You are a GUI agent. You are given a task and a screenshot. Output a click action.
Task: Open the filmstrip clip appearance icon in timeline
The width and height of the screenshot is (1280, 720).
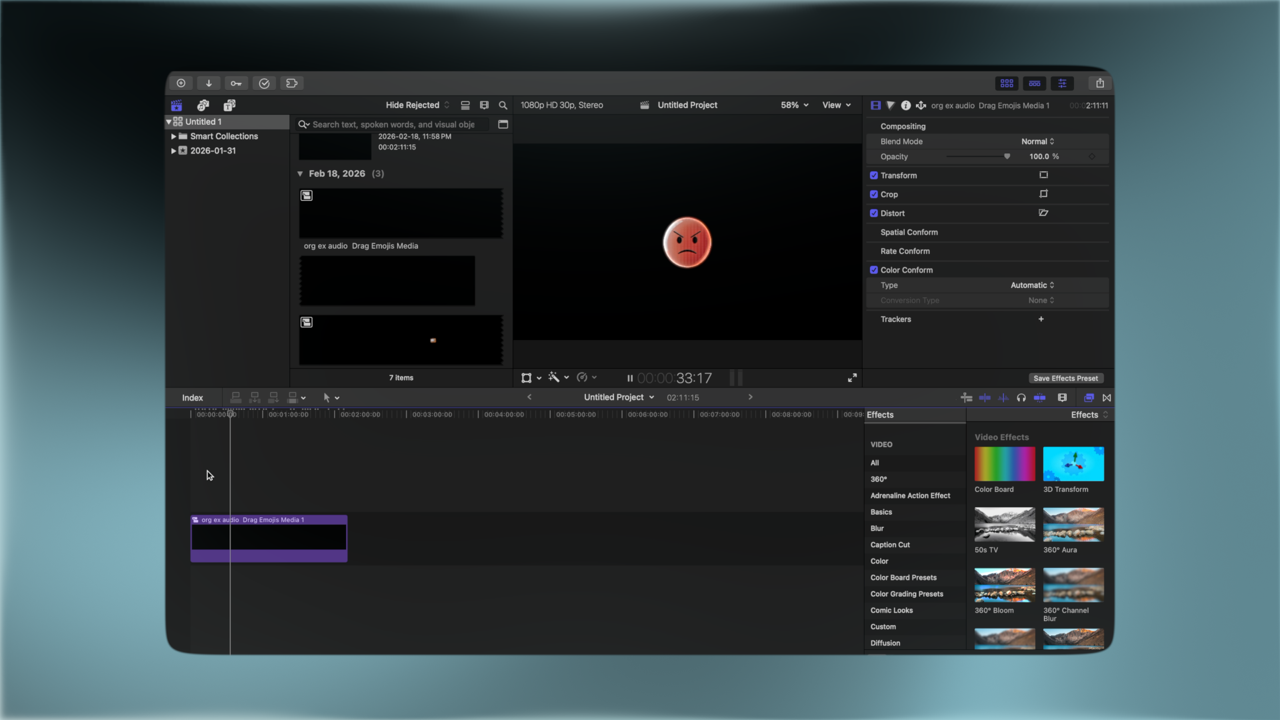[x=1062, y=398]
